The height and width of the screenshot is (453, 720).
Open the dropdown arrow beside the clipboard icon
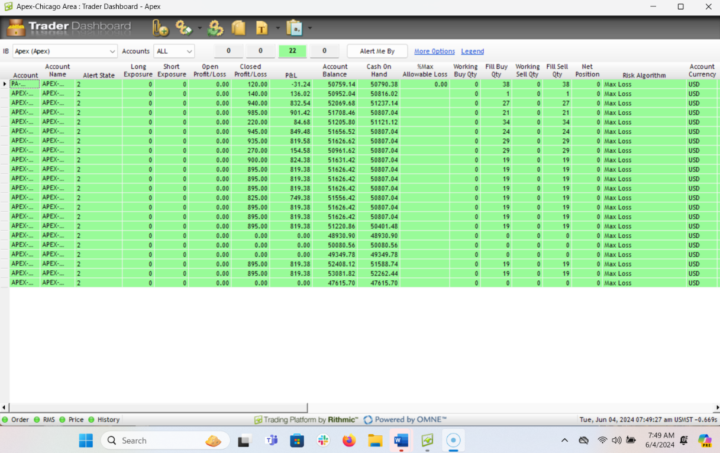pyautogui.click(x=310, y=28)
